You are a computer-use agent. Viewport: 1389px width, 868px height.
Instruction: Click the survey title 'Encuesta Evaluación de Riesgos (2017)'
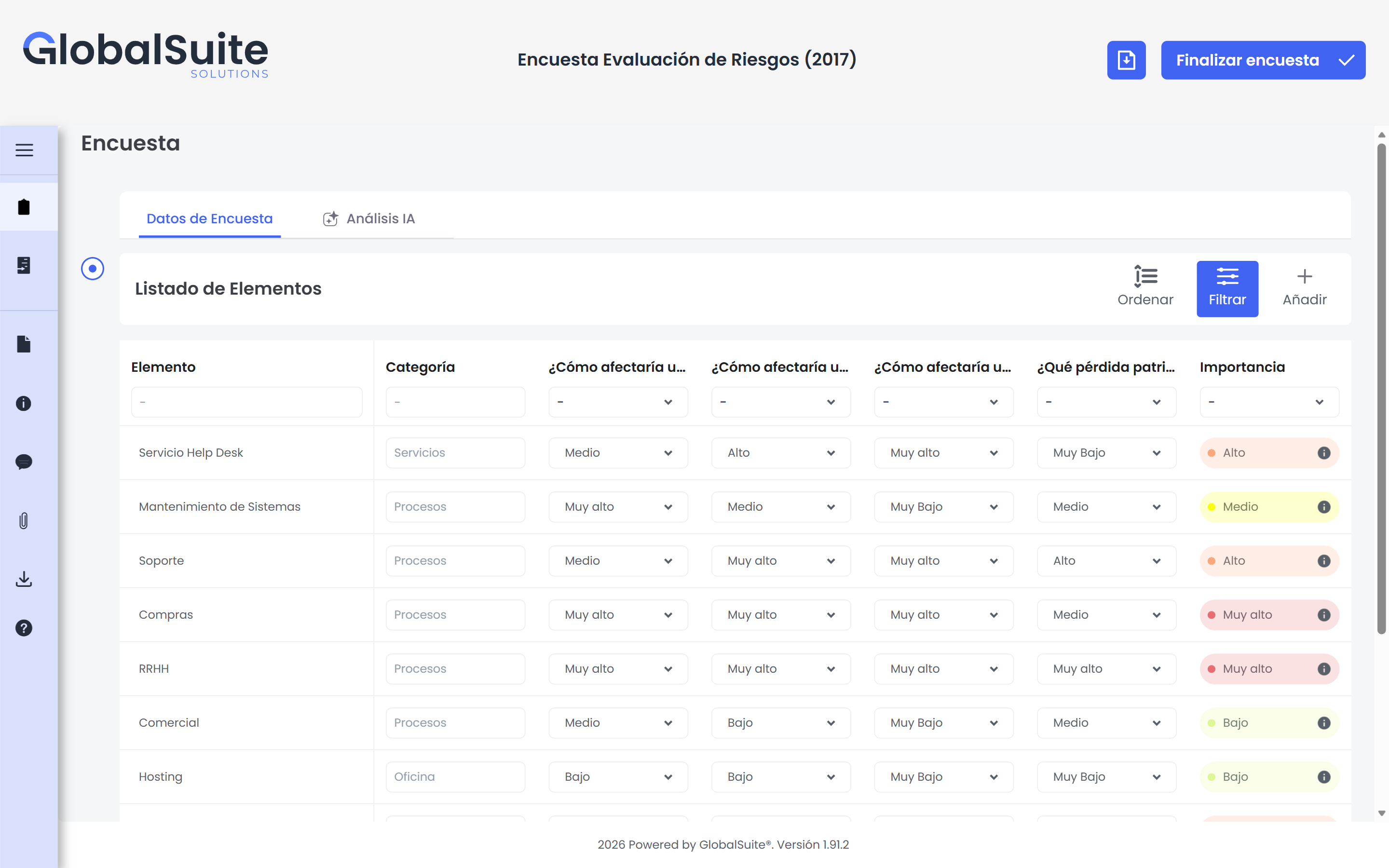coord(686,59)
